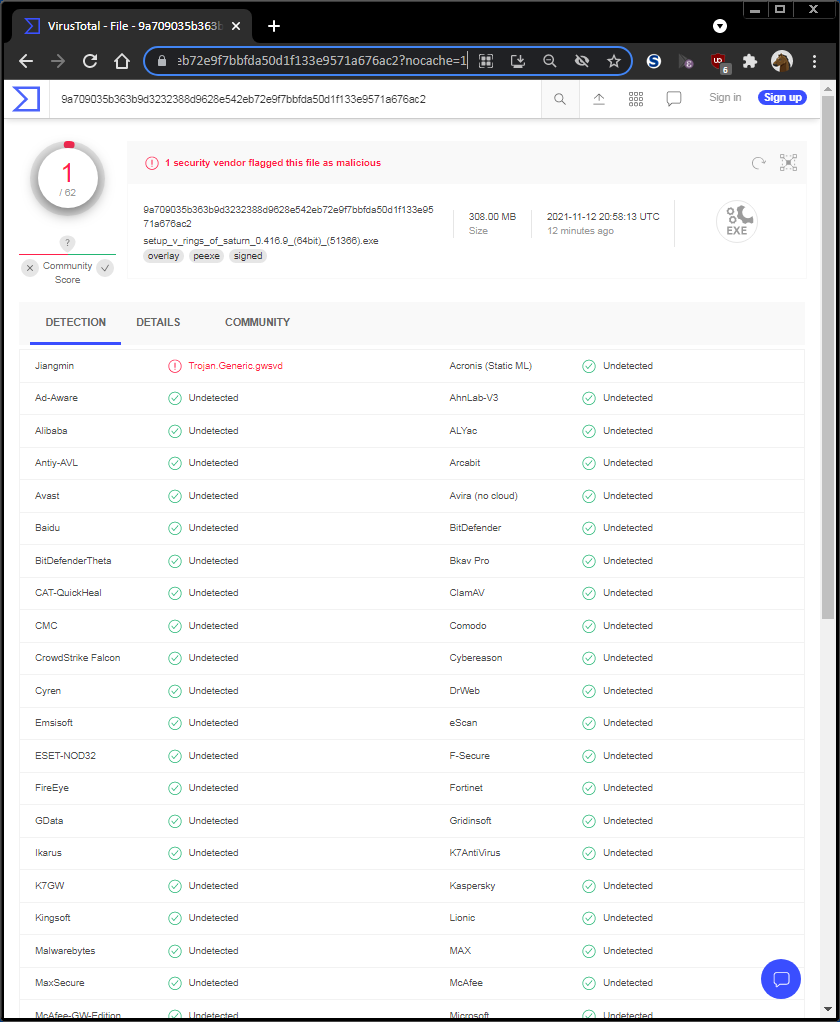Click the BitDefender vendor name
This screenshot has height=1022, width=840.
[475, 528]
